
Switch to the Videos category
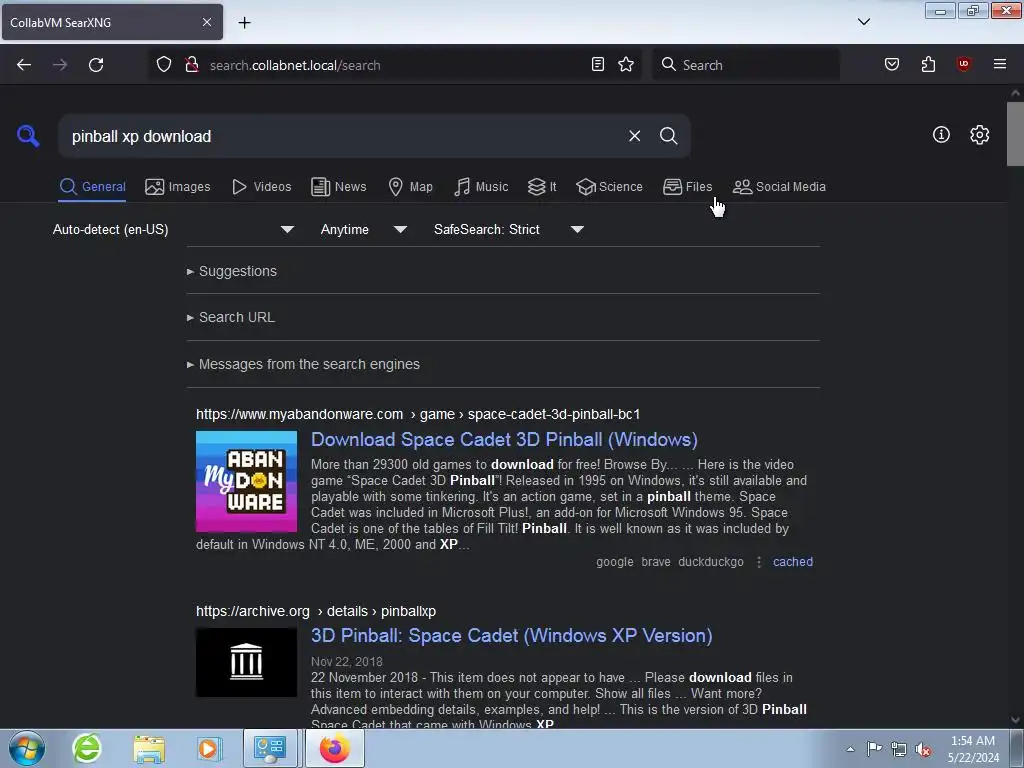261,187
